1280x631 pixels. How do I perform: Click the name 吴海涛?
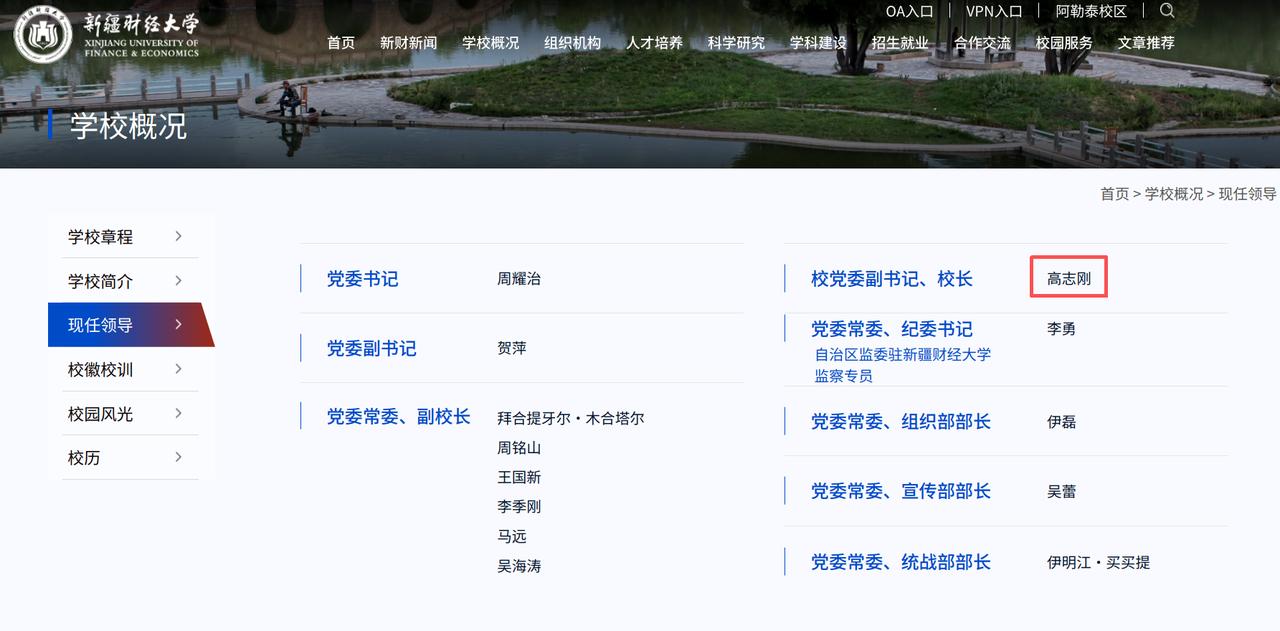(x=519, y=566)
